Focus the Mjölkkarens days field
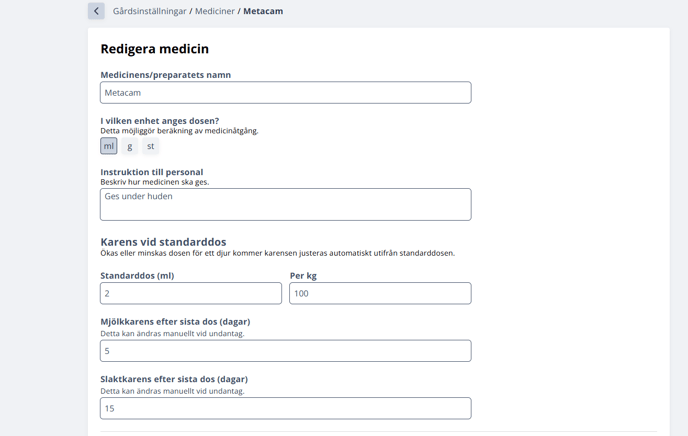This screenshot has height=436, width=688. pyautogui.click(x=286, y=351)
